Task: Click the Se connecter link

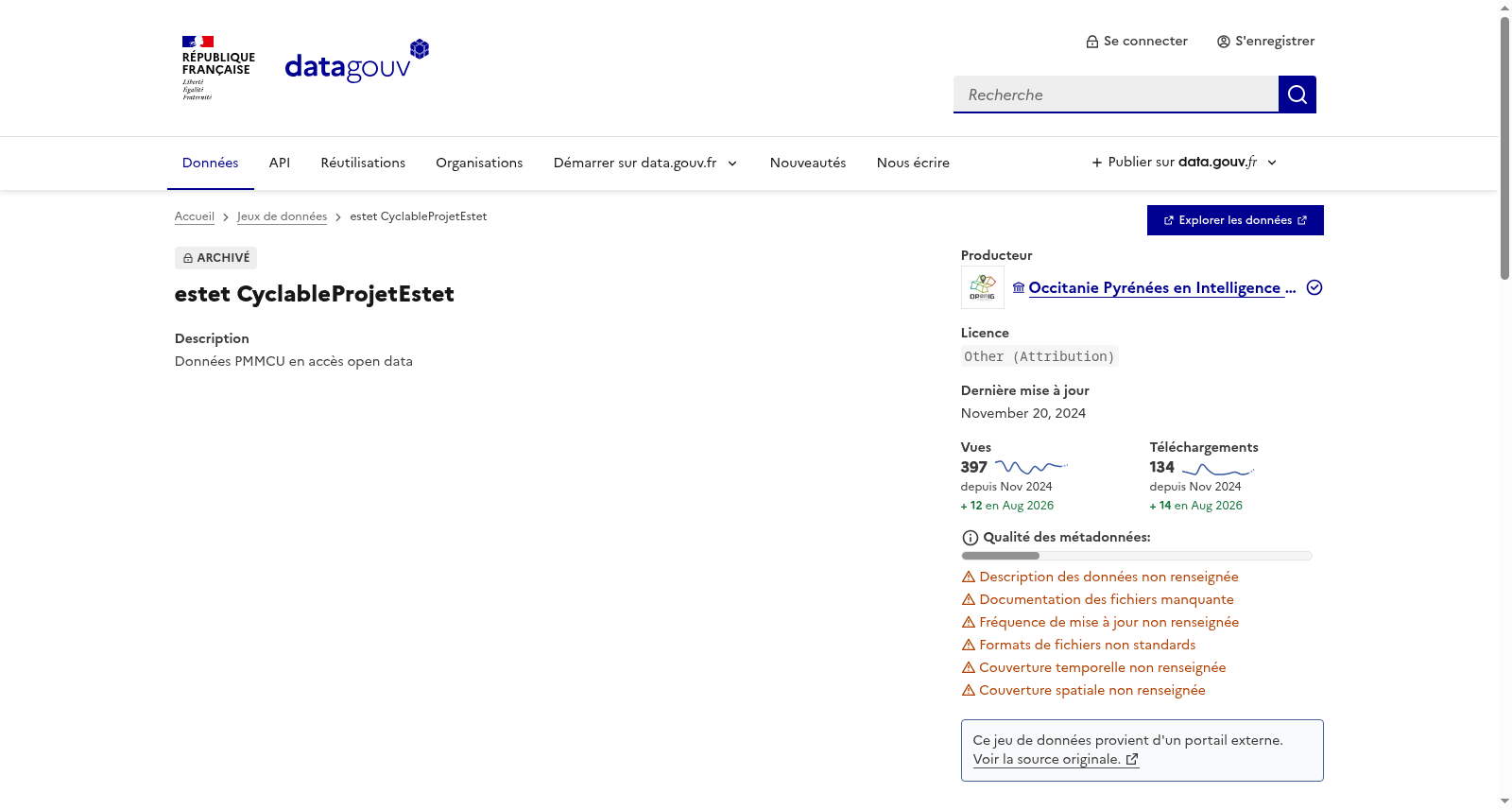Action: [x=1137, y=42]
